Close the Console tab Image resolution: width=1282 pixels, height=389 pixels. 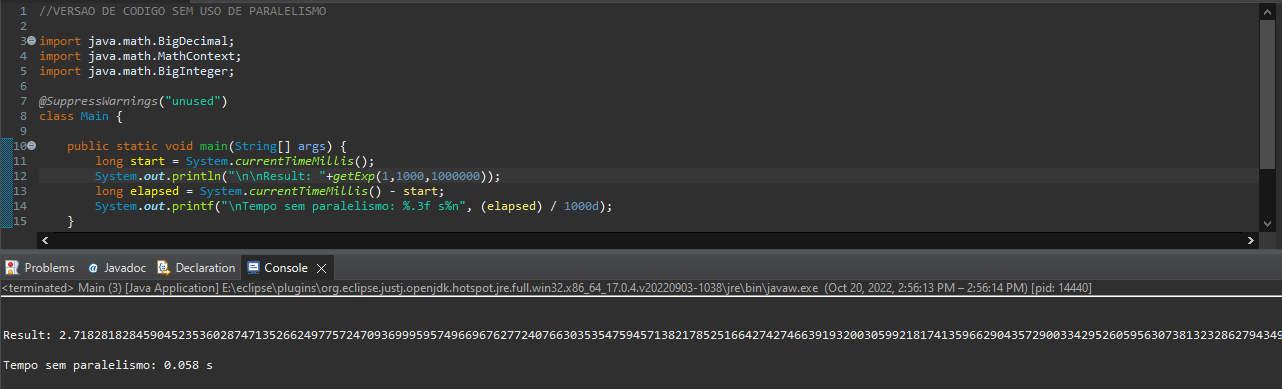tap(321, 268)
